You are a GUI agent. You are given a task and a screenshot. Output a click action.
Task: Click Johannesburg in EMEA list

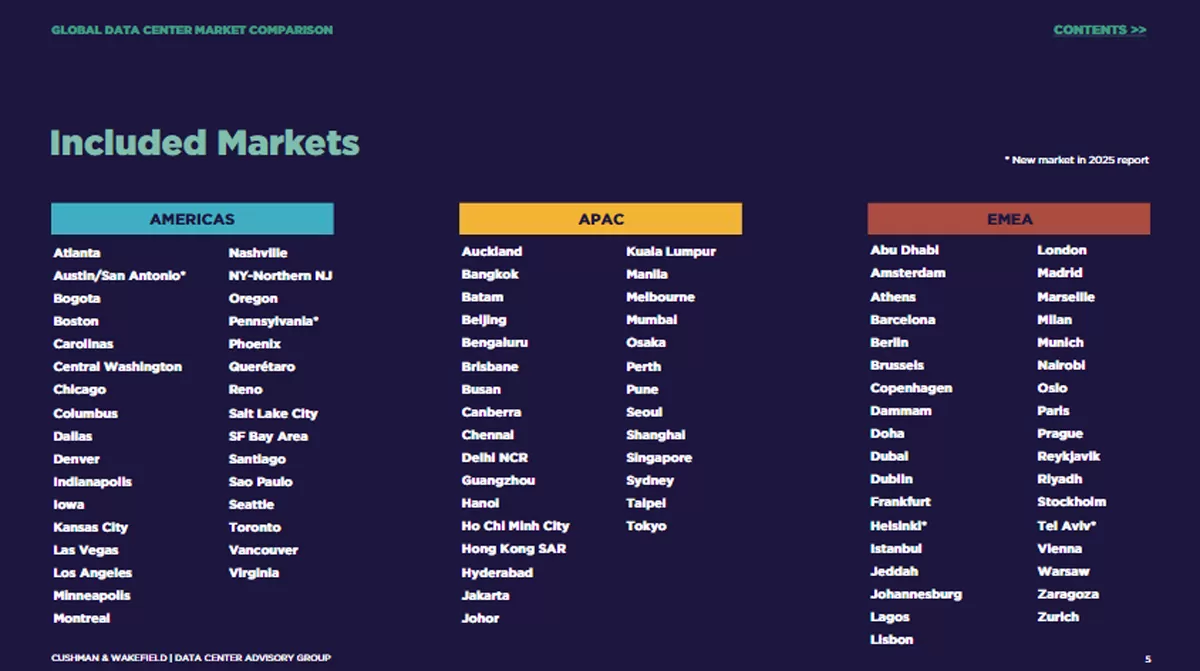[x=916, y=594]
